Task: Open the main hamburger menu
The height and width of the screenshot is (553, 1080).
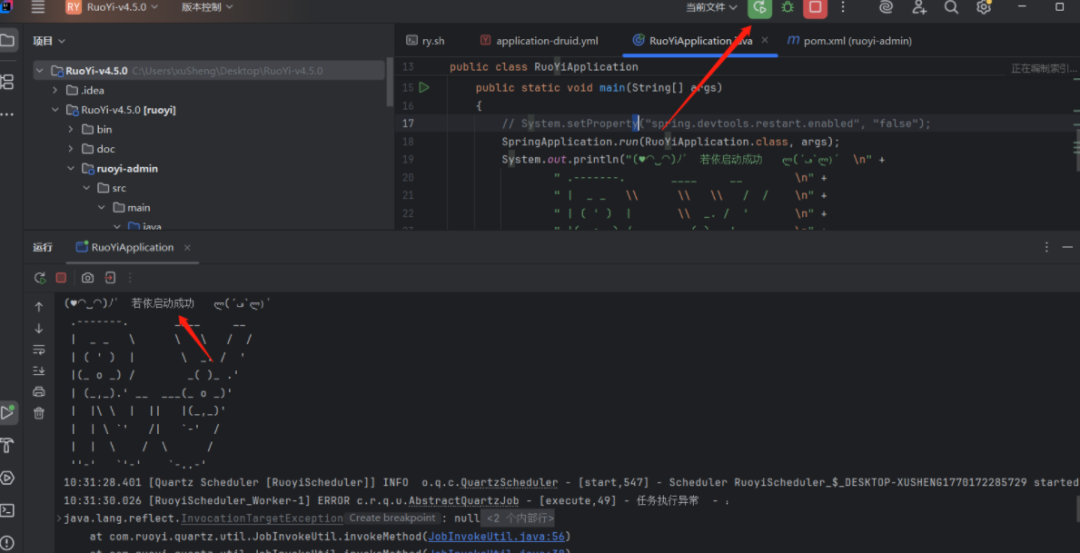Action: coord(38,8)
